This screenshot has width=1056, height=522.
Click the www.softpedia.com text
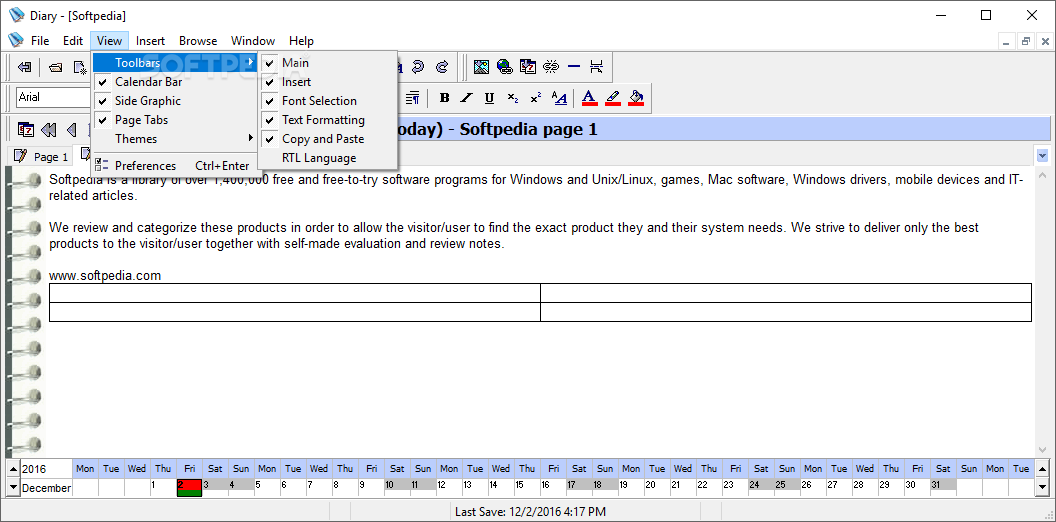click(104, 275)
